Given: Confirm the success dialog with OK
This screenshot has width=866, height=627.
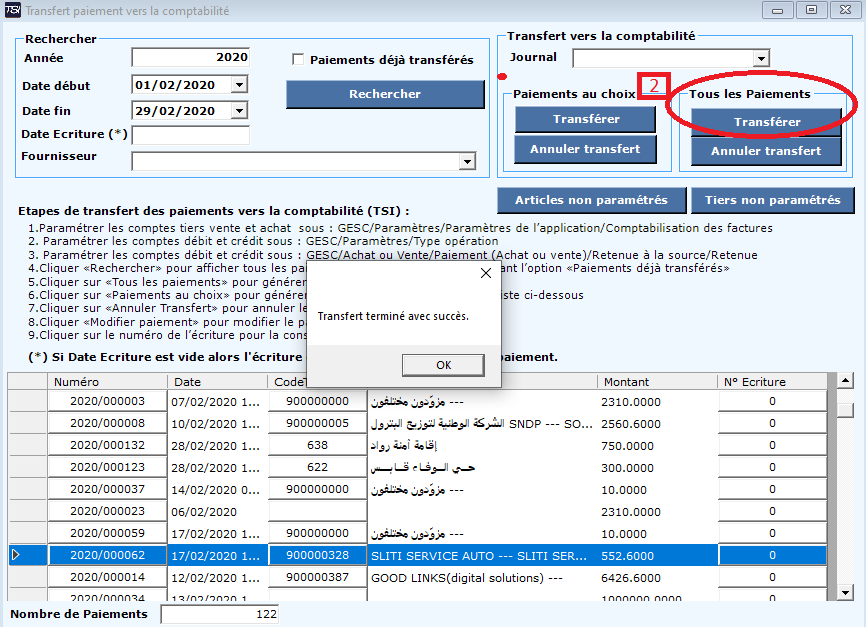Looking at the screenshot, I should click(443, 365).
